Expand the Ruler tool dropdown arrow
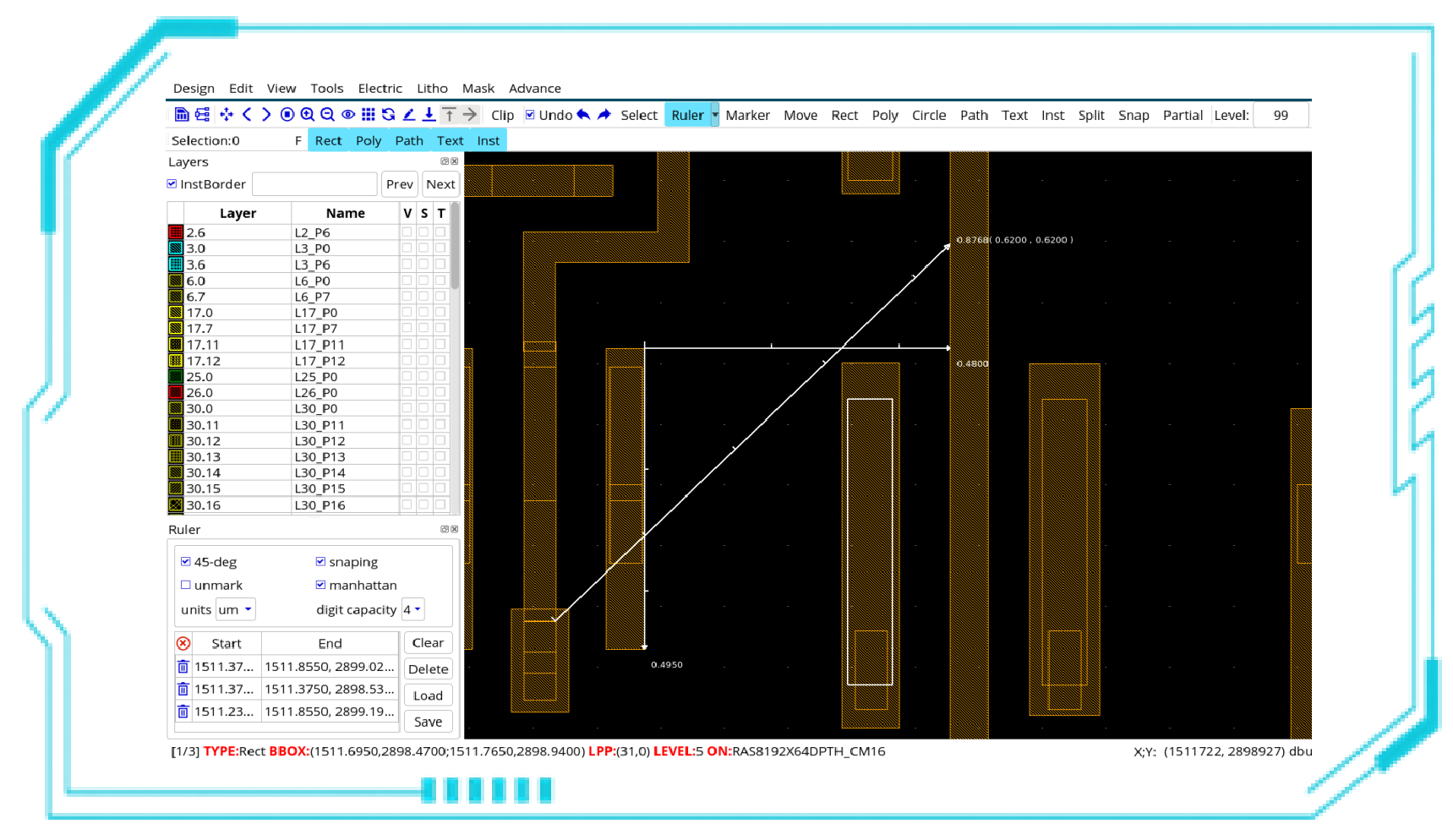The height and width of the screenshot is (840, 1453). click(x=715, y=115)
